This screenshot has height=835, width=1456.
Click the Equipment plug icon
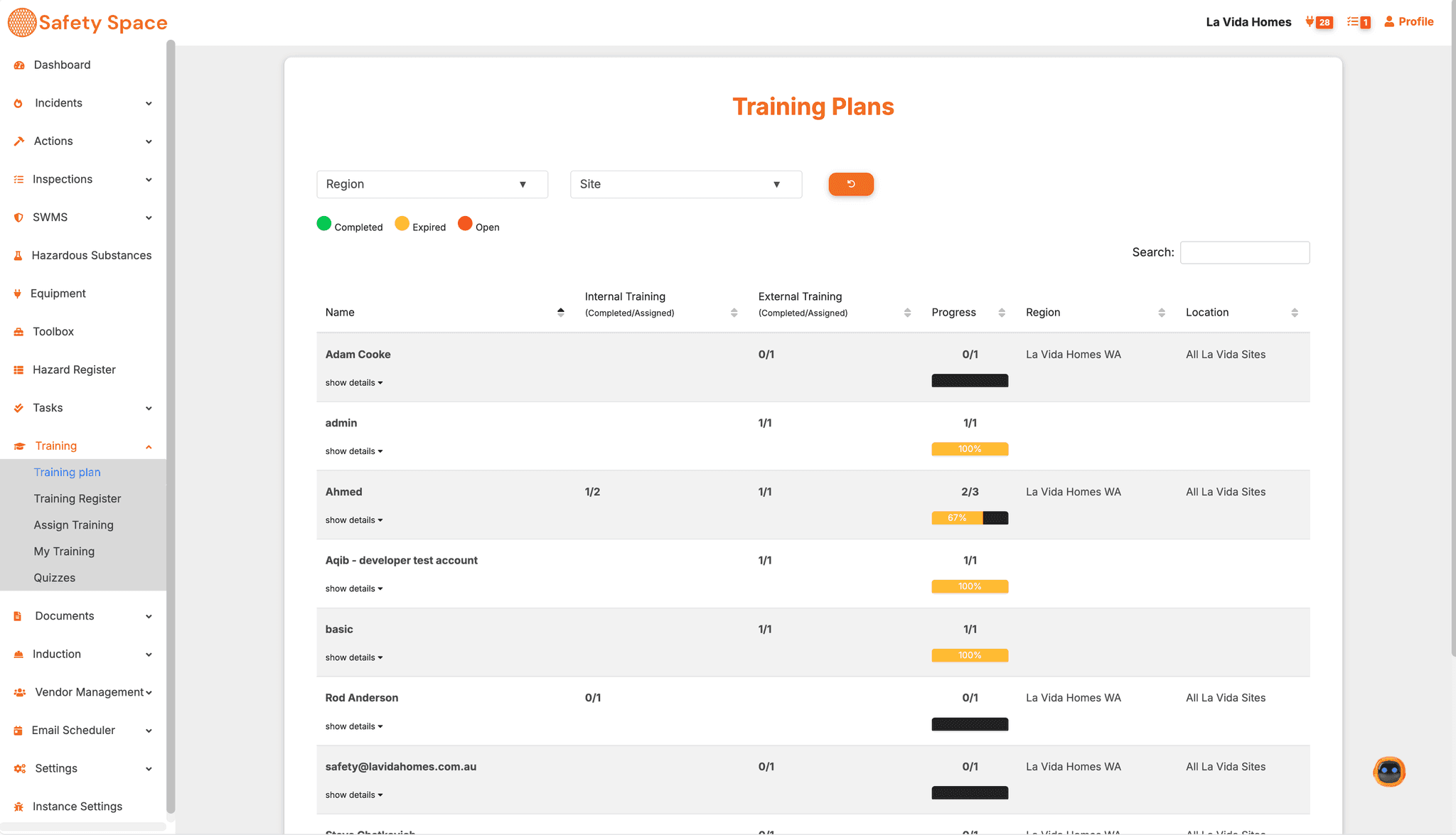[18, 293]
